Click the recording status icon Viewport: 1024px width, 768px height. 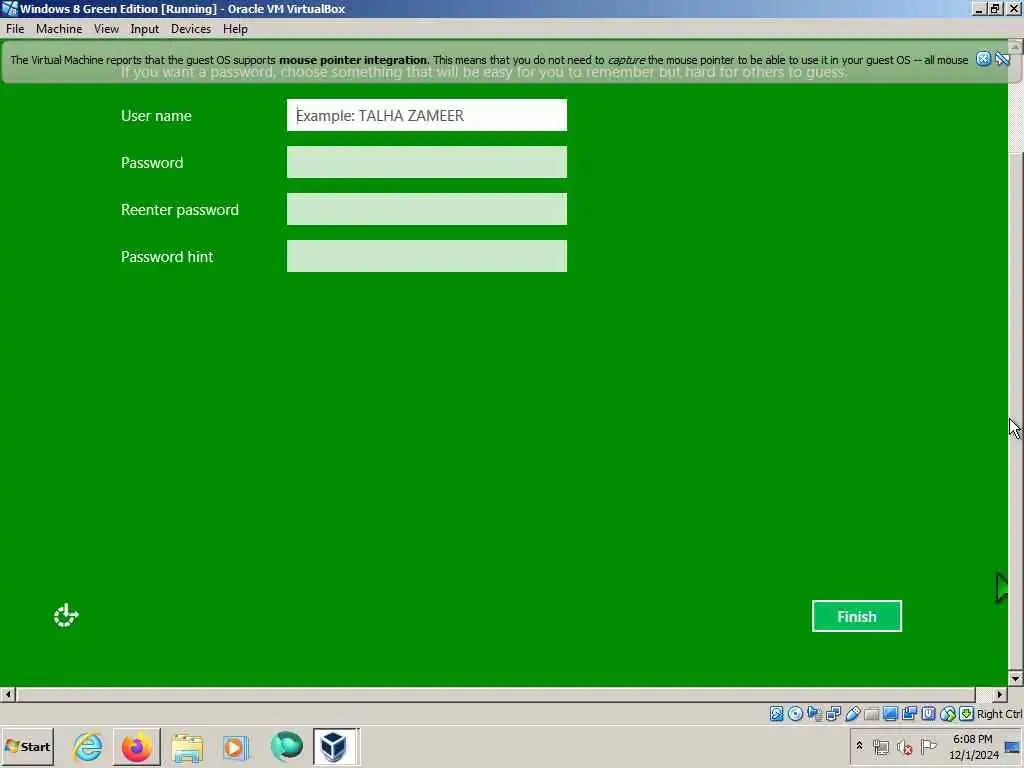point(909,714)
